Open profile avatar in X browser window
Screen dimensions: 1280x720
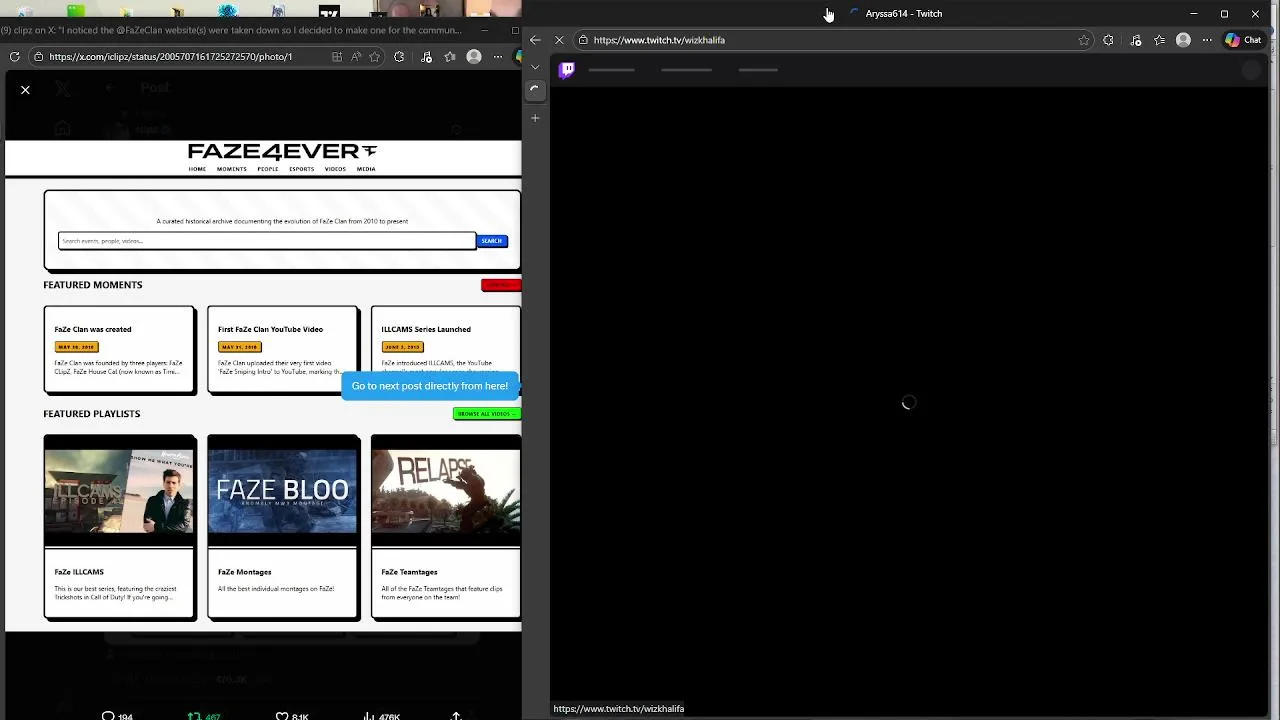474,57
